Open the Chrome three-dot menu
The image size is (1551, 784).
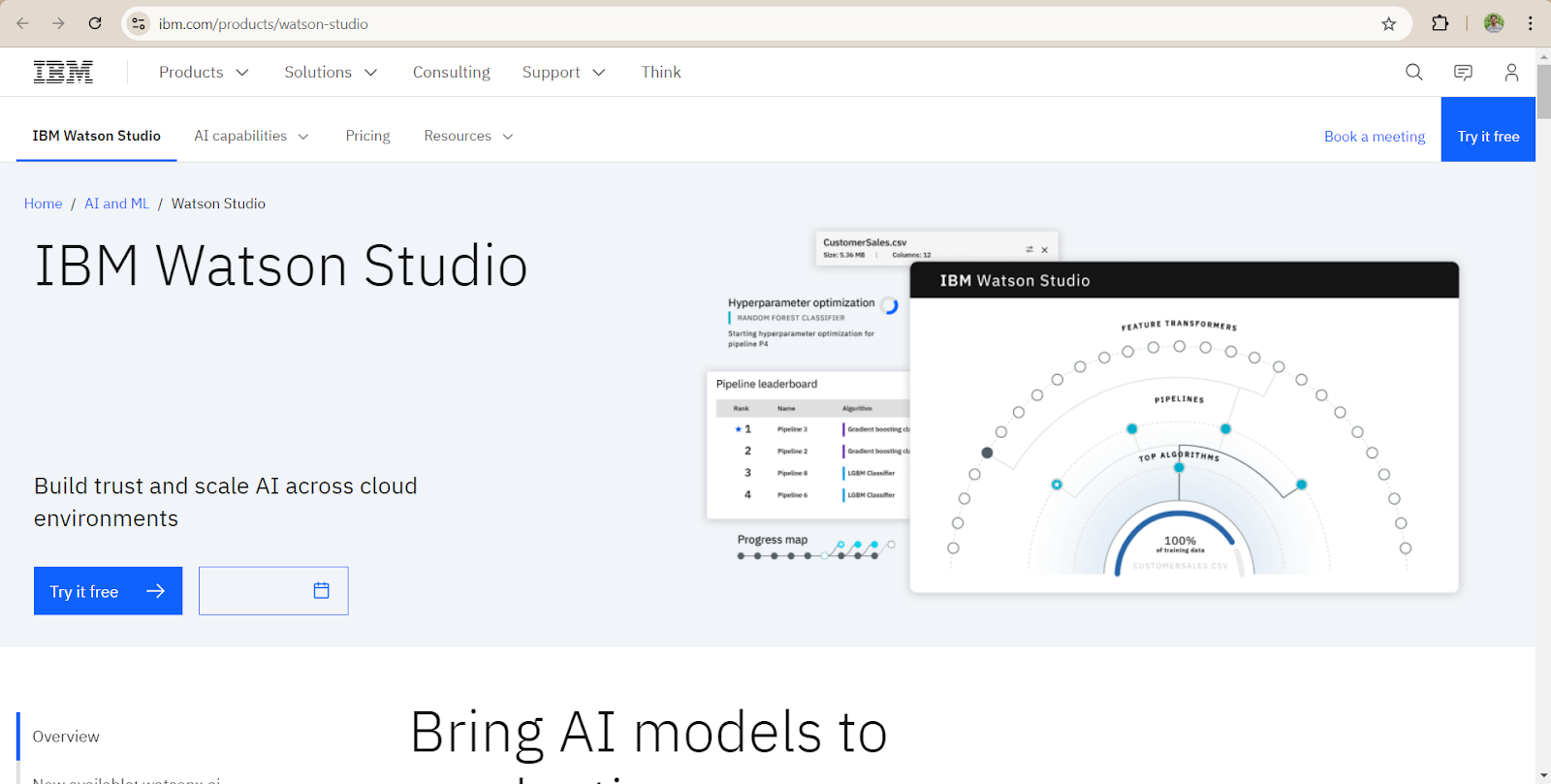[x=1531, y=23]
